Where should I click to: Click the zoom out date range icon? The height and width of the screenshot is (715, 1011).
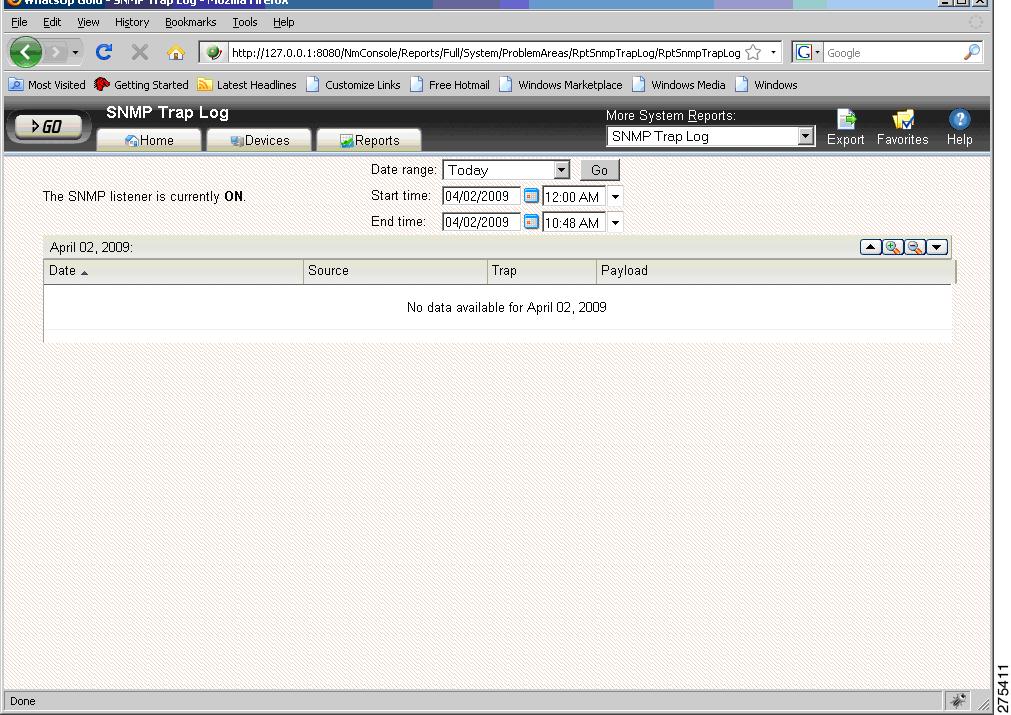pyautogui.click(x=915, y=247)
